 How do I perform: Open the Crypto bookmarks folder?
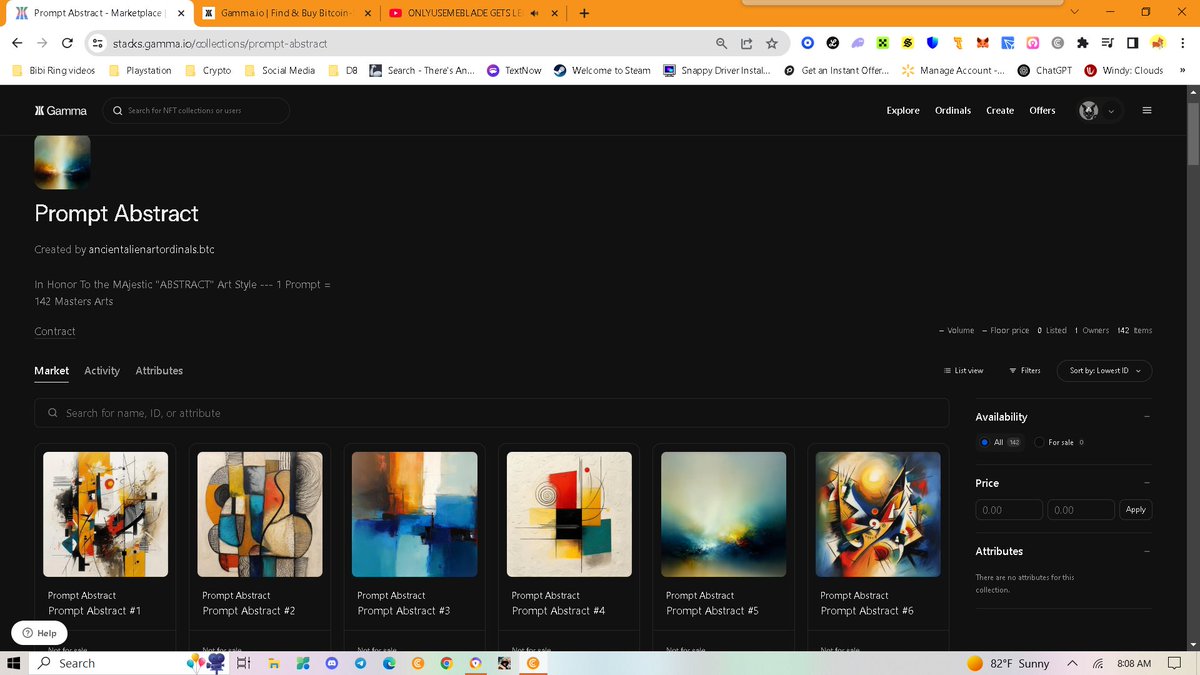pos(208,70)
